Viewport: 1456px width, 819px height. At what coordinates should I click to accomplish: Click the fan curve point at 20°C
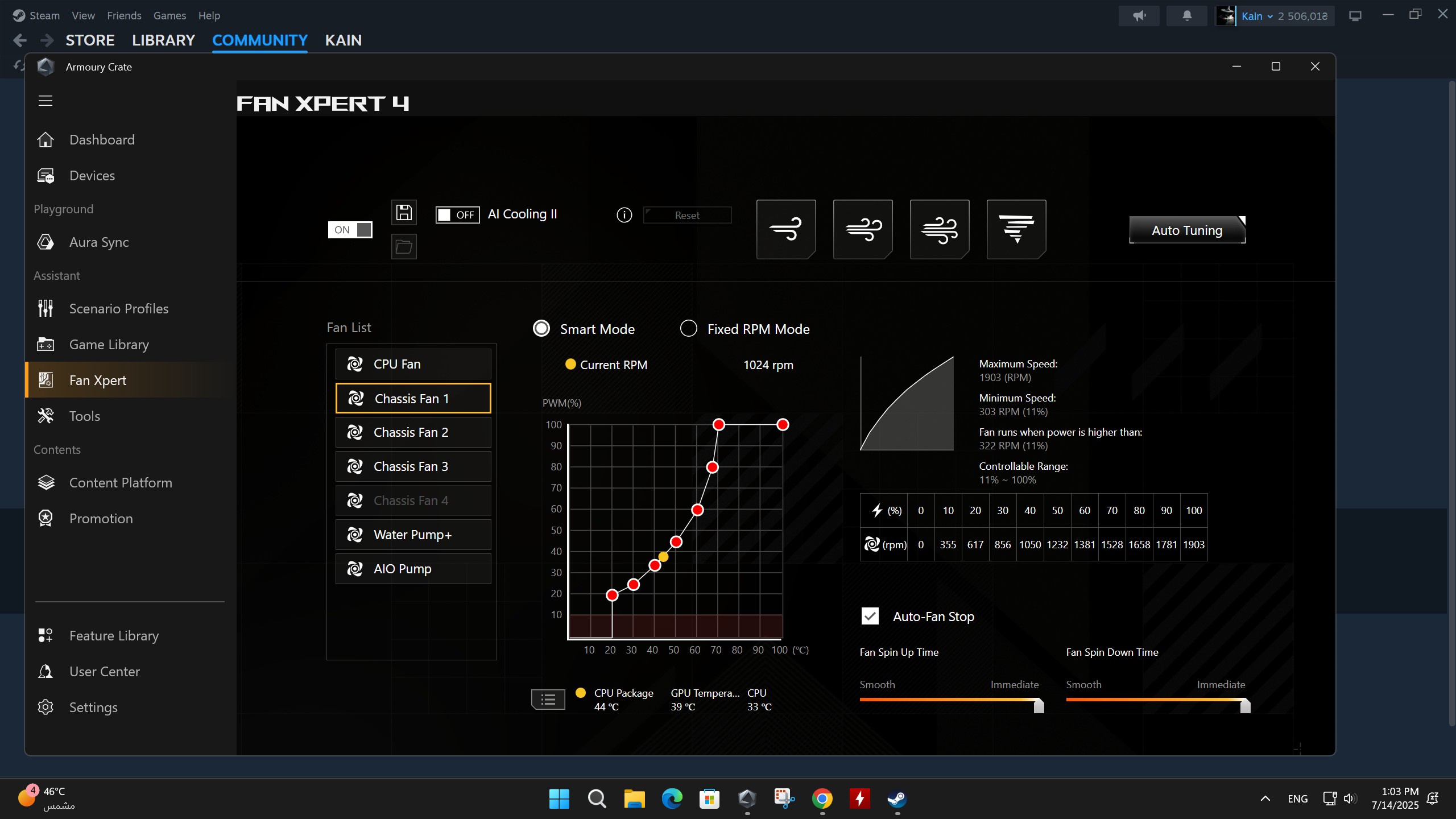pyautogui.click(x=612, y=595)
